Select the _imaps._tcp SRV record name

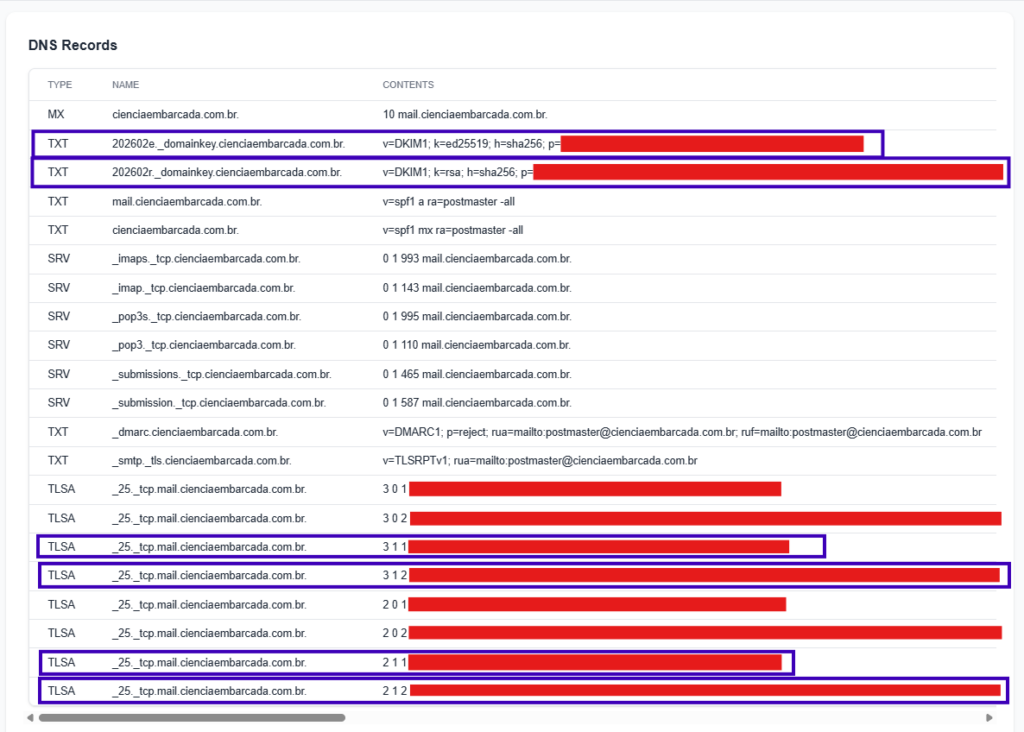tap(206, 259)
